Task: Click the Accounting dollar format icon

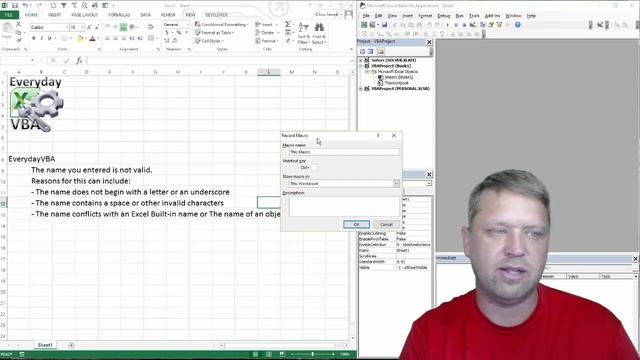Action: tap(167, 33)
